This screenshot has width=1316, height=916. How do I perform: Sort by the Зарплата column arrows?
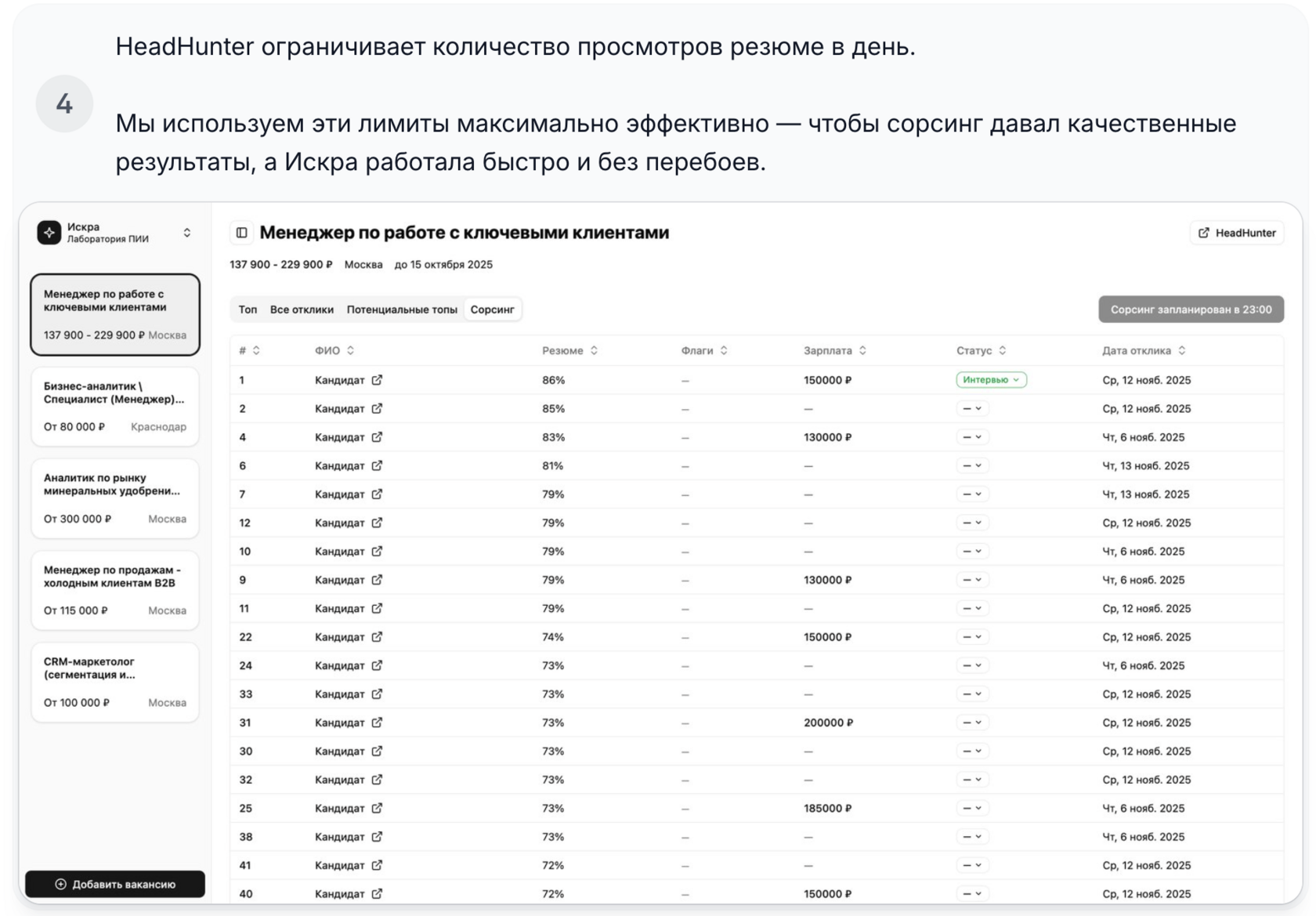pyautogui.click(x=862, y=351)
